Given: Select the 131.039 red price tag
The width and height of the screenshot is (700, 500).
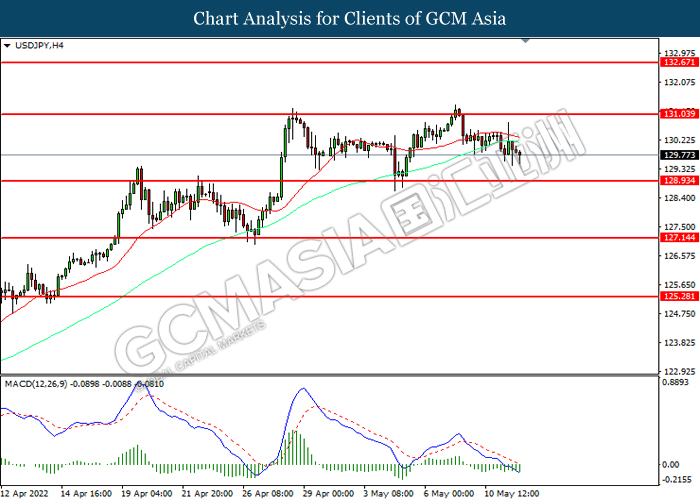Looking at the screenshot, I should tap(679, 114).
